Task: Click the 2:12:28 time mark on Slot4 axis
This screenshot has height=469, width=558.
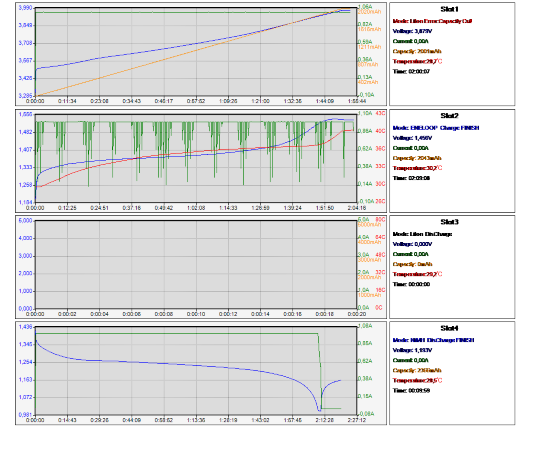Action: [325, 420]
